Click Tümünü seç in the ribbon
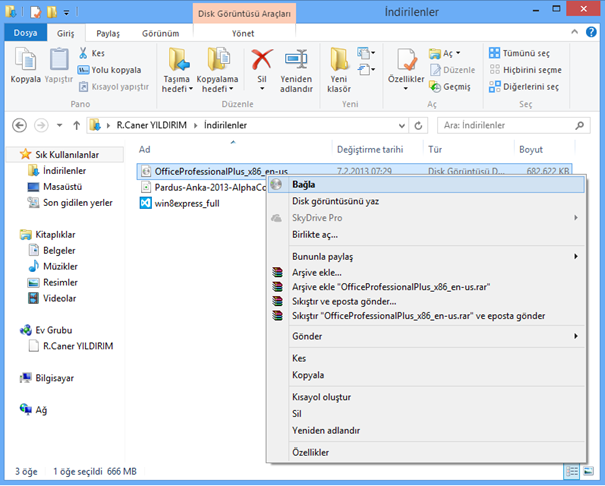The image size is (605, 486). point(524,52)
